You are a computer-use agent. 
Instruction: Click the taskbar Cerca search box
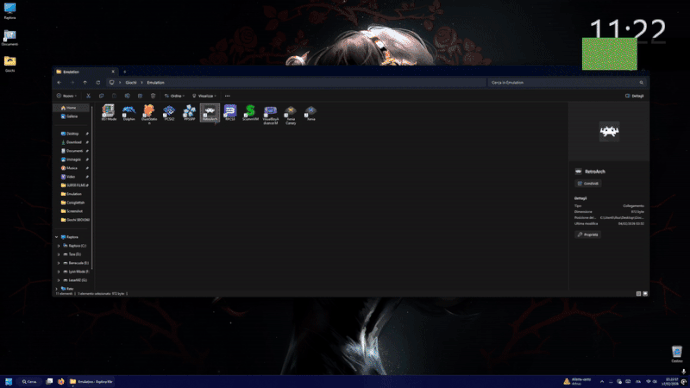click(29, 381)
